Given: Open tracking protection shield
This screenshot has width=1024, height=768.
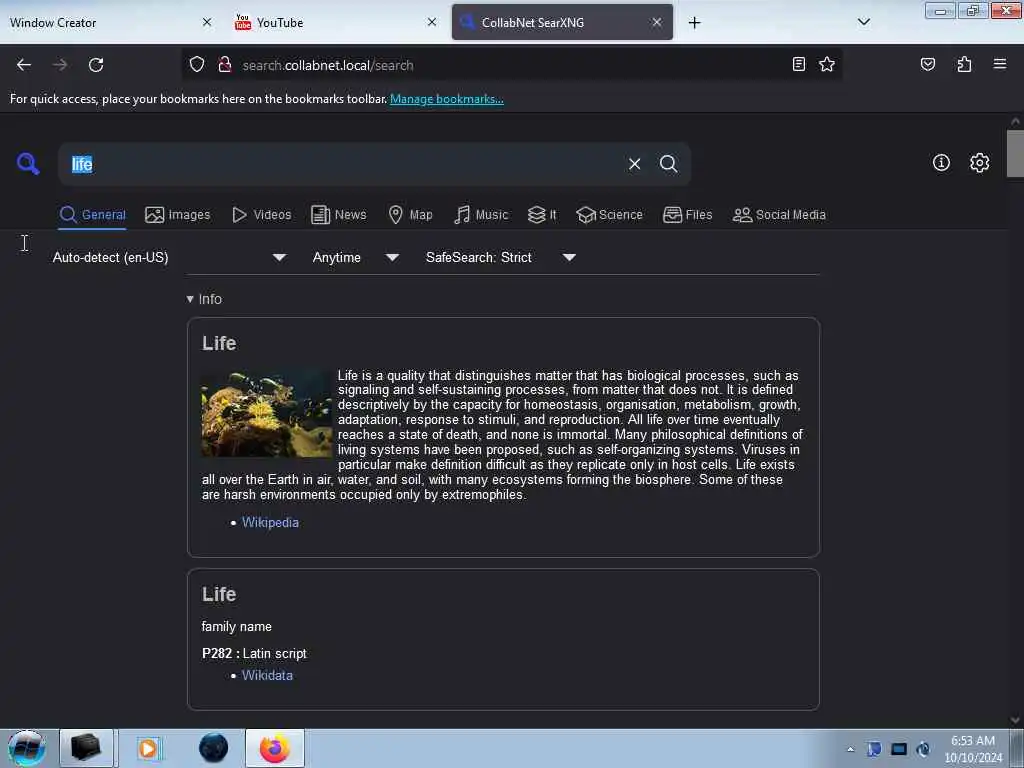Looking at the screenshot, I should coord(197,65).
